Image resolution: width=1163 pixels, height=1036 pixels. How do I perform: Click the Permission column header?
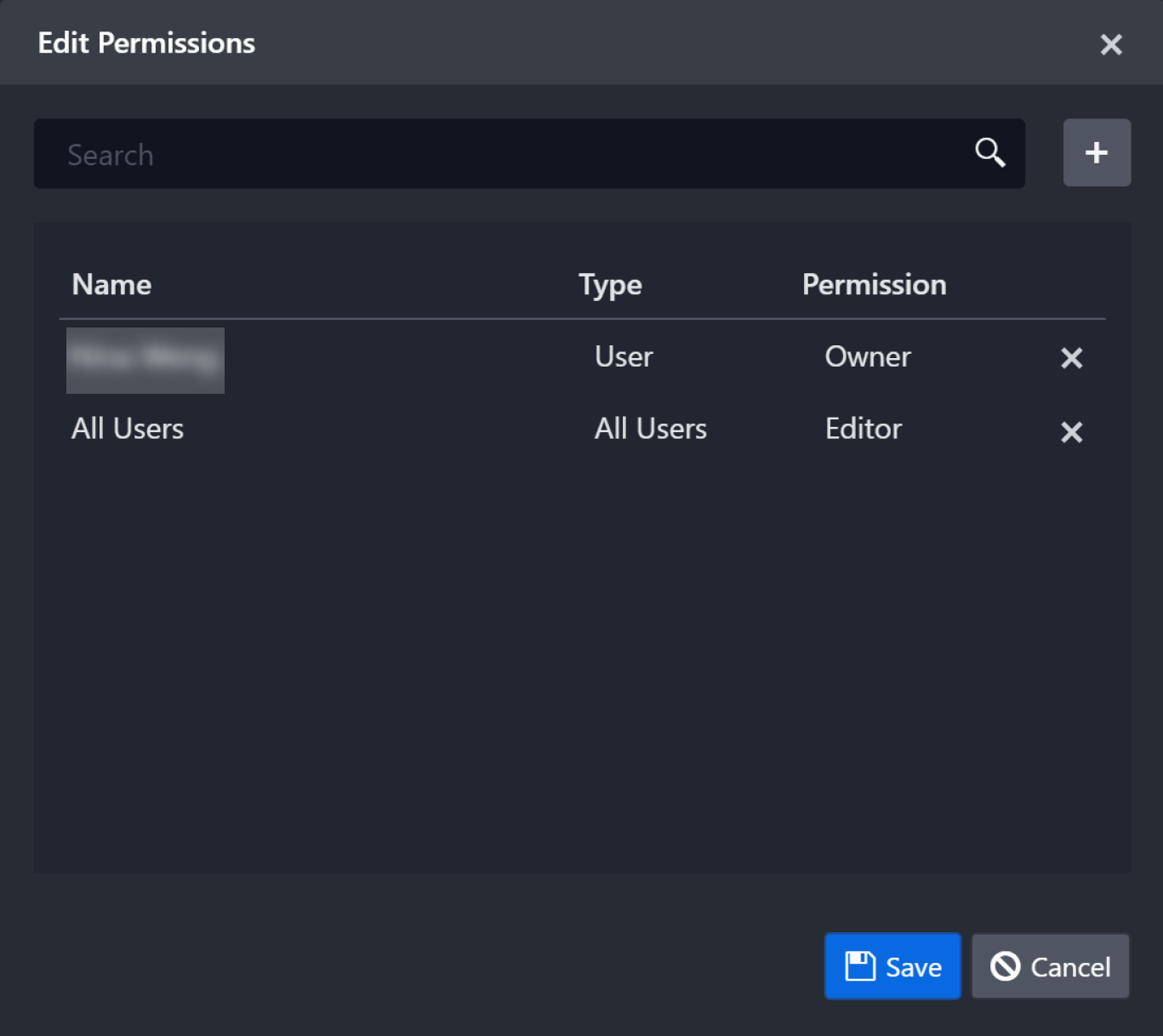[x=874, y=285]
